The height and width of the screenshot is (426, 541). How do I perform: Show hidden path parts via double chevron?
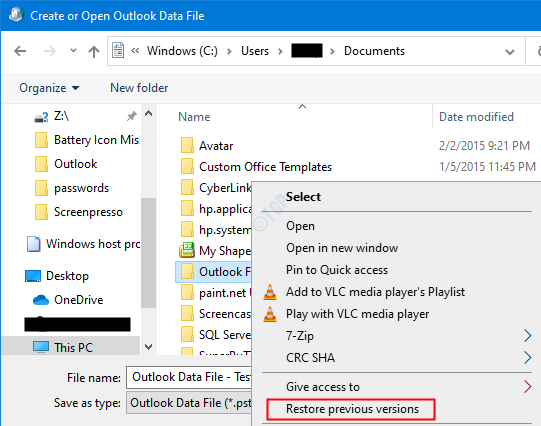coord(135,51)
